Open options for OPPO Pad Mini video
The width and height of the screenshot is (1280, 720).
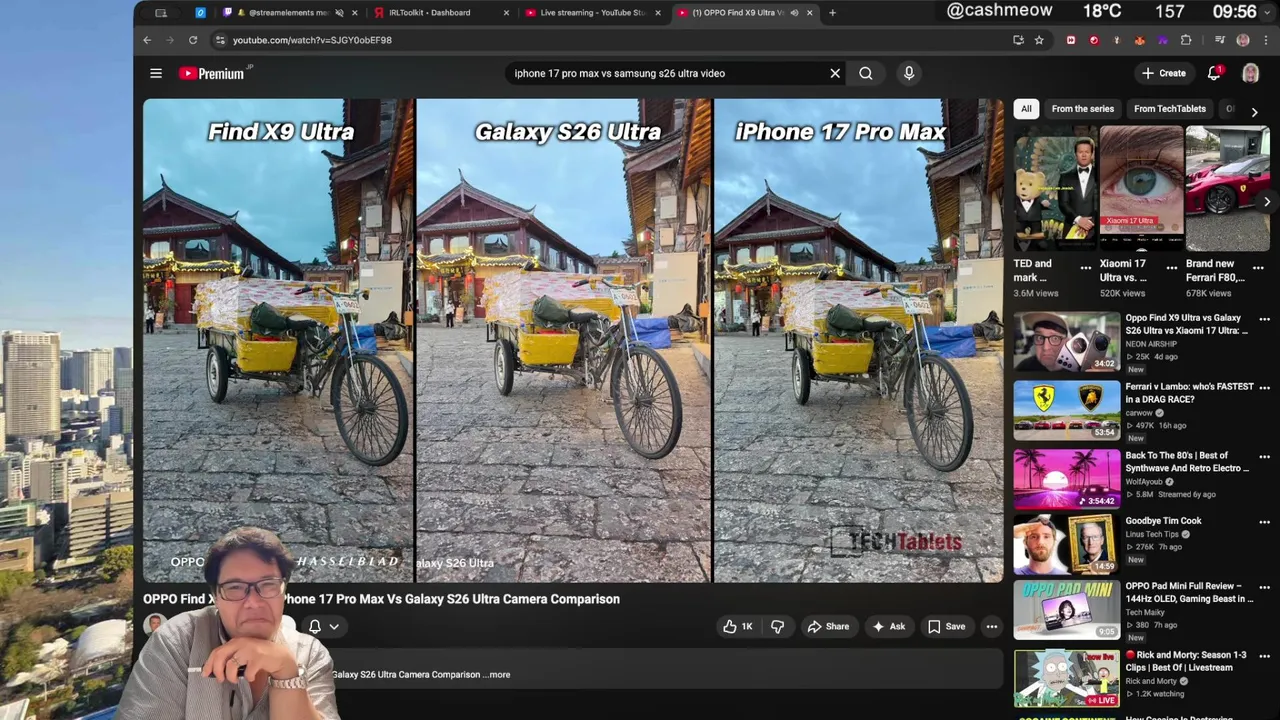pos(1264,587)
